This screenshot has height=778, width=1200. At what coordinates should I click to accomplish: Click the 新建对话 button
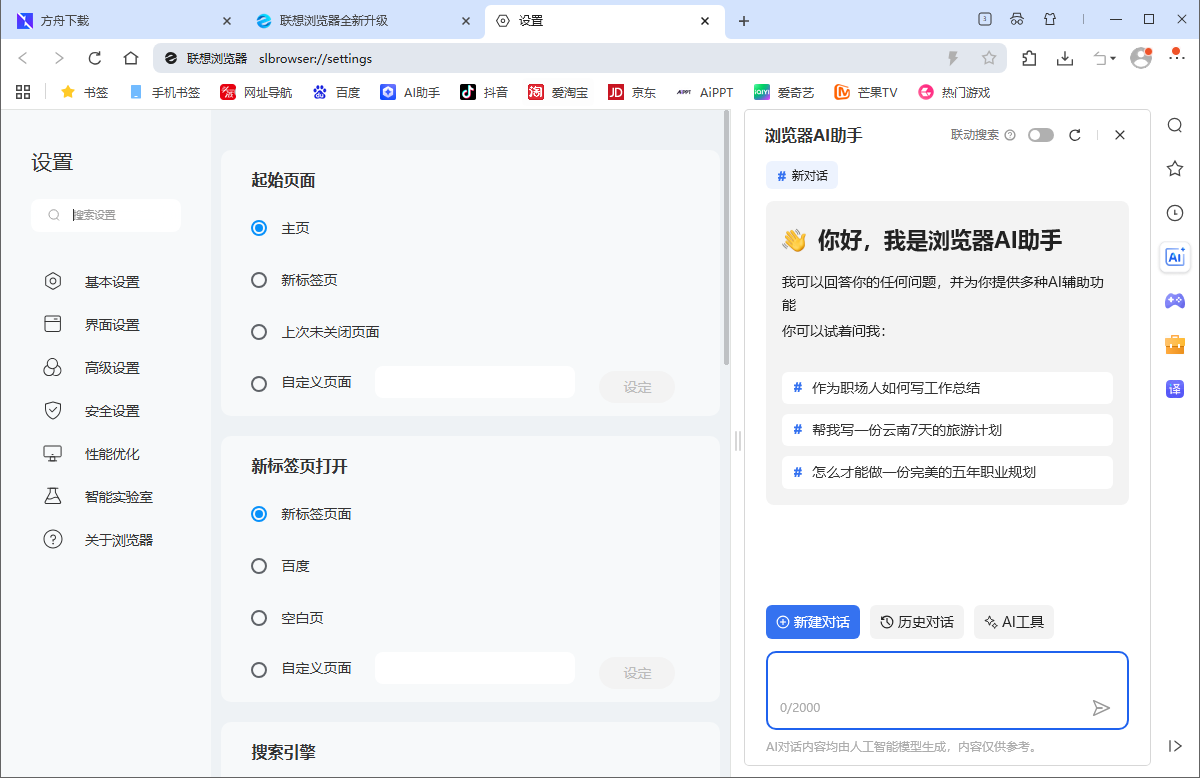pyautogui.click(x=812, y=621)
